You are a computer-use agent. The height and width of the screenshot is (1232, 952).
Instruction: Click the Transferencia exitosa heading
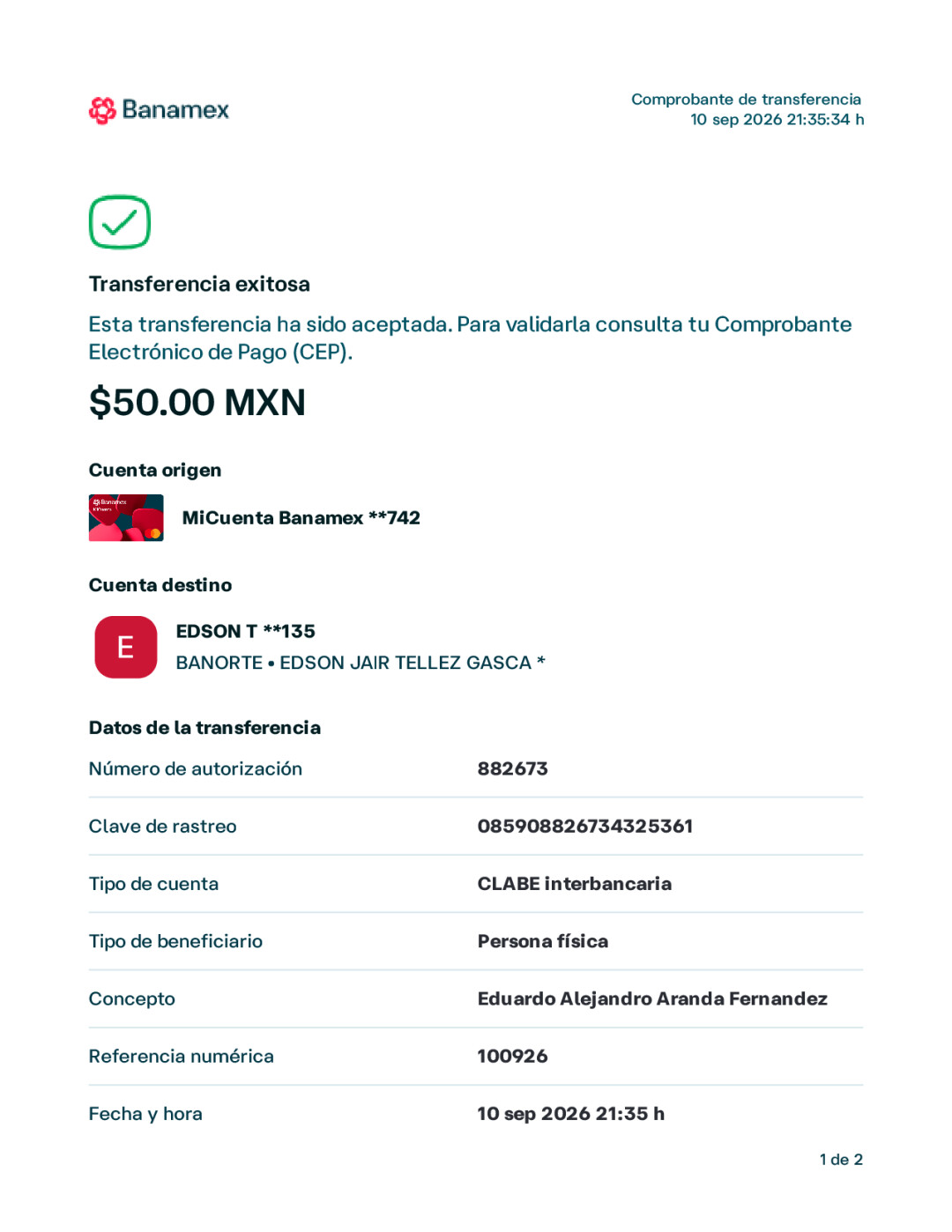pyautogui.click(x=200, y=285)
